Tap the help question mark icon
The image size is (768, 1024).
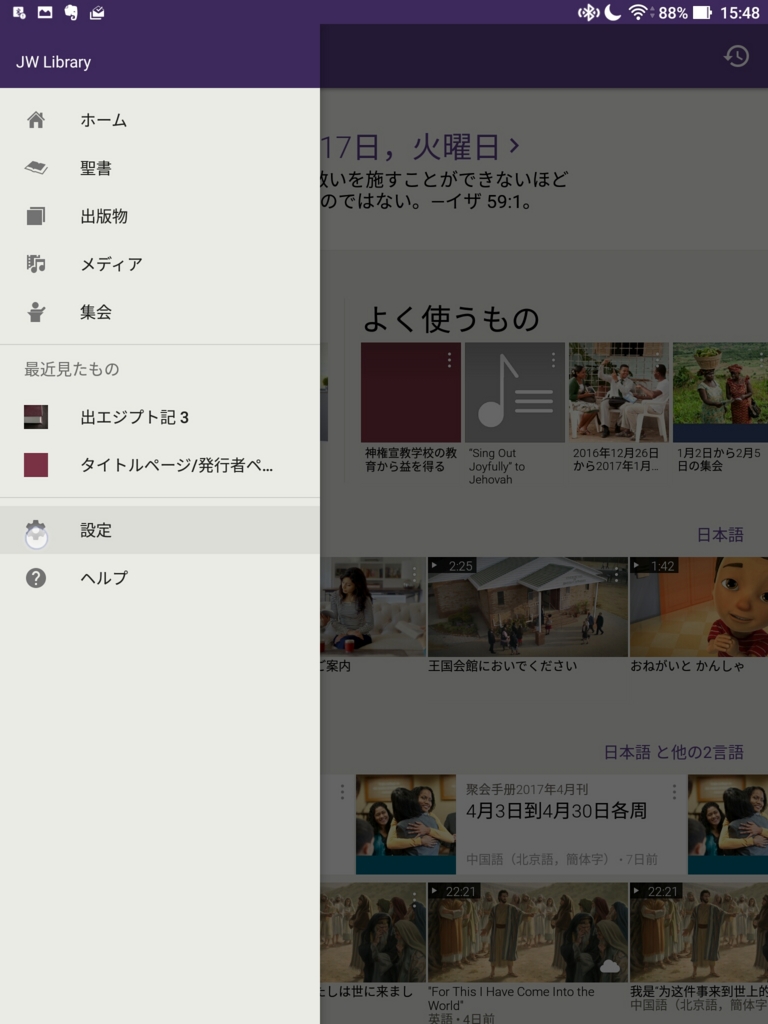[36, 578]
